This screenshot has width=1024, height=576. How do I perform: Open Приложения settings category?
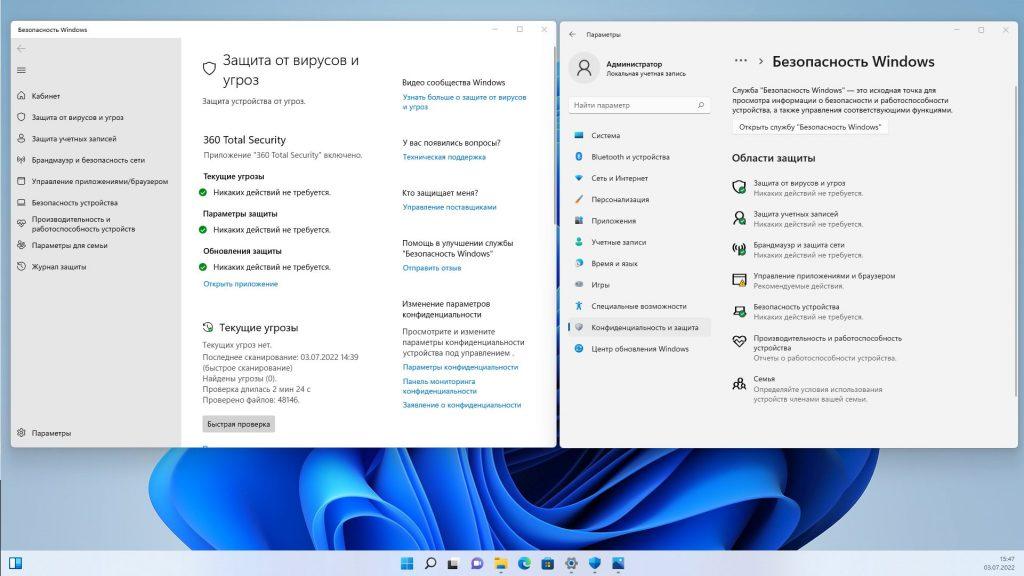pyautogui.click(x=639, y=221)
